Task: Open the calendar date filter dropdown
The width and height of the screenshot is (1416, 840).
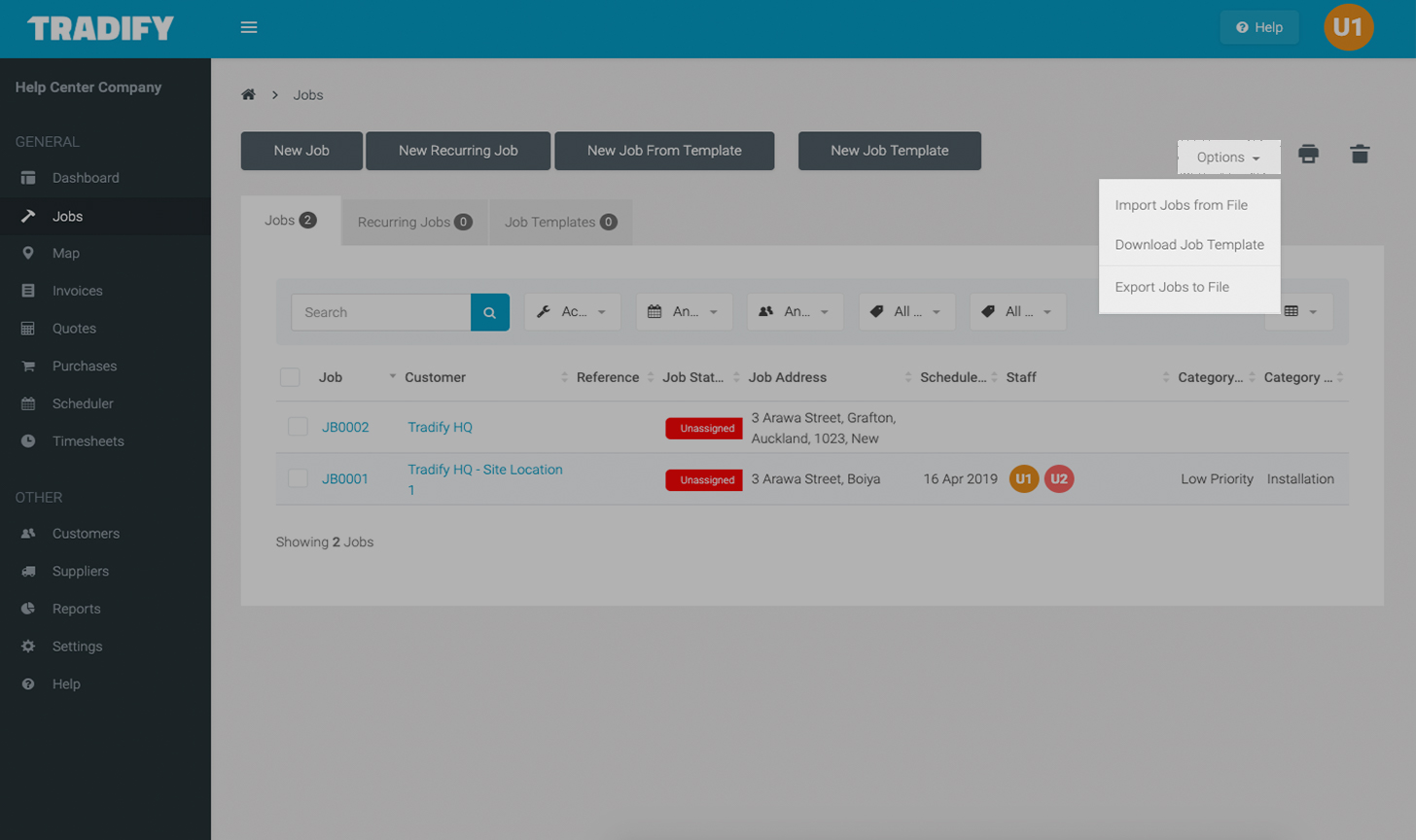Action: (684, 312)
